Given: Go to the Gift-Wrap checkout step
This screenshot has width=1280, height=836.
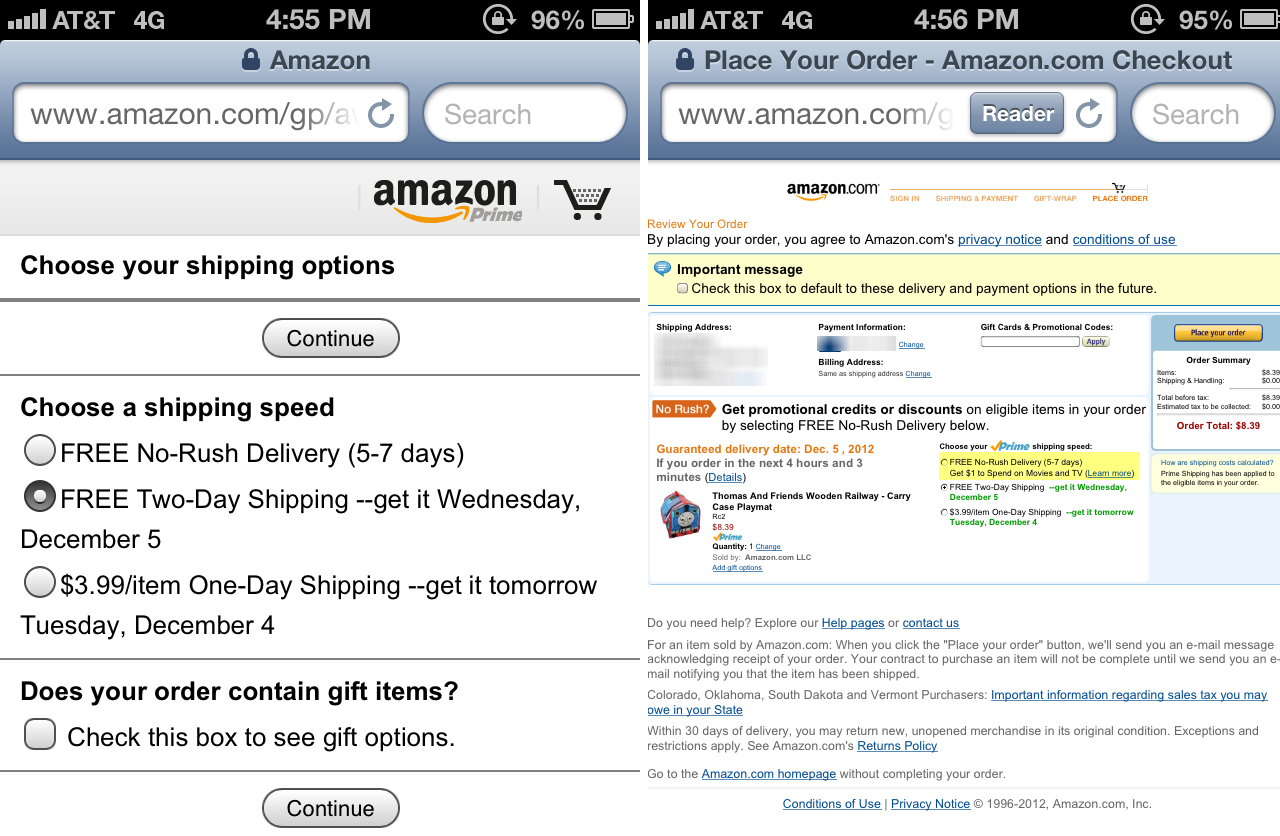Looking at the screenshot, I should pos(1055,199).
